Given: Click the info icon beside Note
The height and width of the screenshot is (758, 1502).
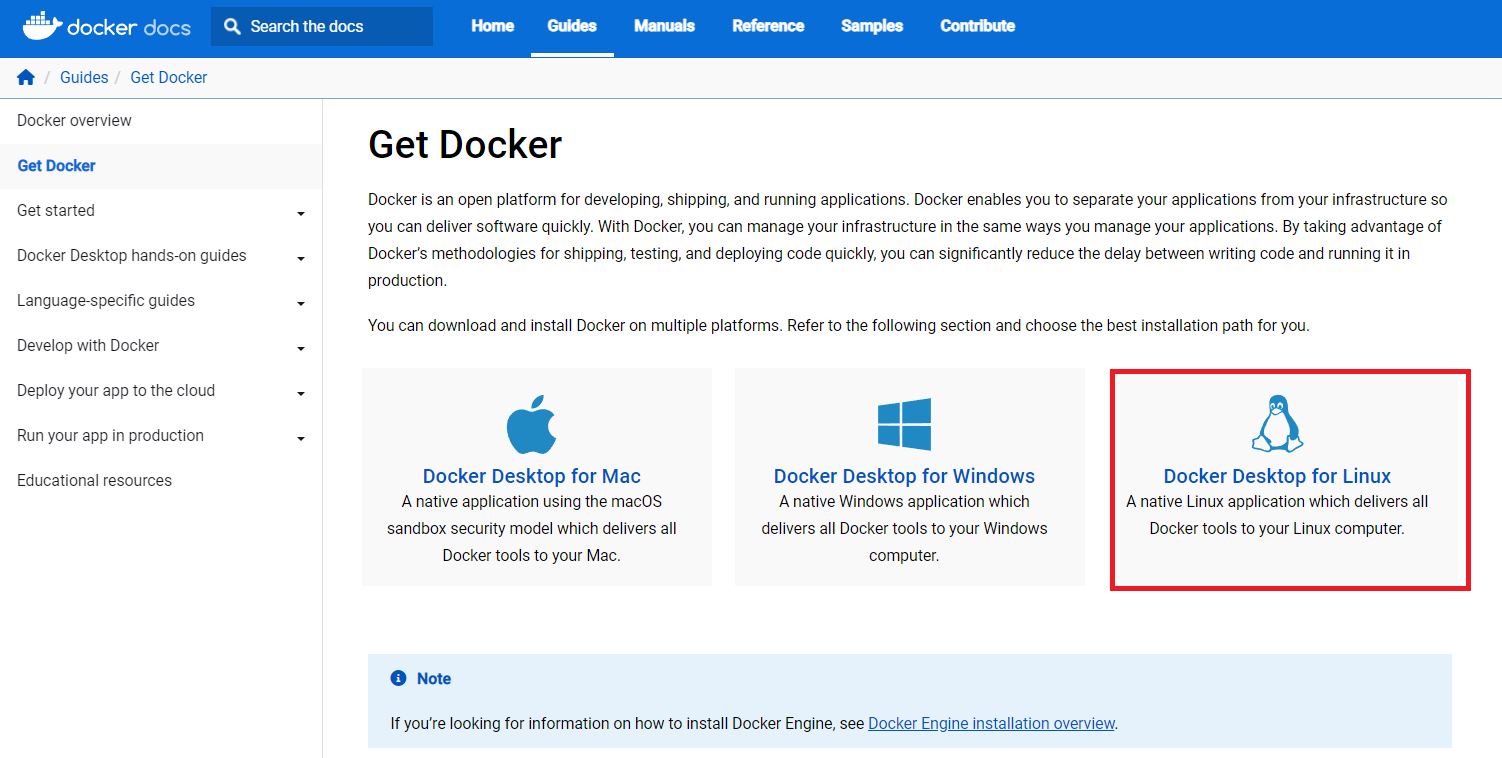Looking at the screenshot, I should pos(399,678).
